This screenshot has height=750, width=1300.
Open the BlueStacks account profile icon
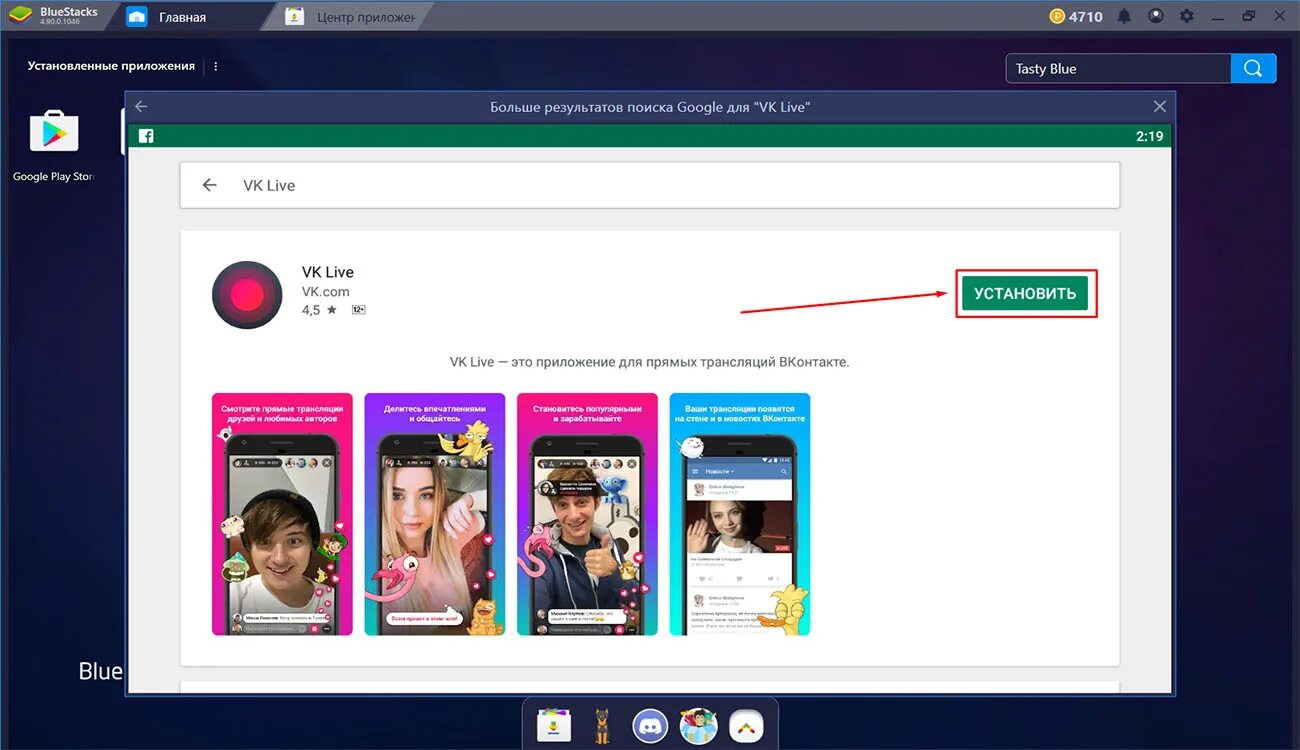coord(1156,16)
